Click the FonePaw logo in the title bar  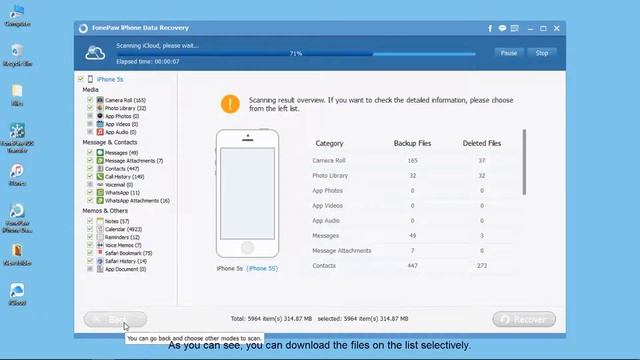[x=83, y=28]
